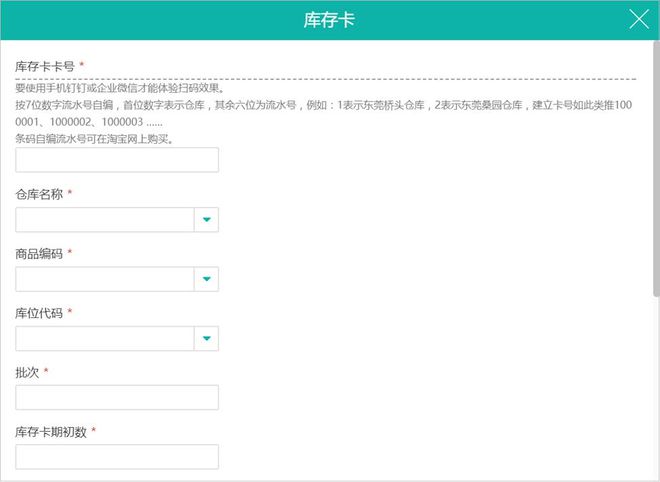
Task: Click the 库存卡期初数 label
Action: pyautogui.click(x=51, y=432)
